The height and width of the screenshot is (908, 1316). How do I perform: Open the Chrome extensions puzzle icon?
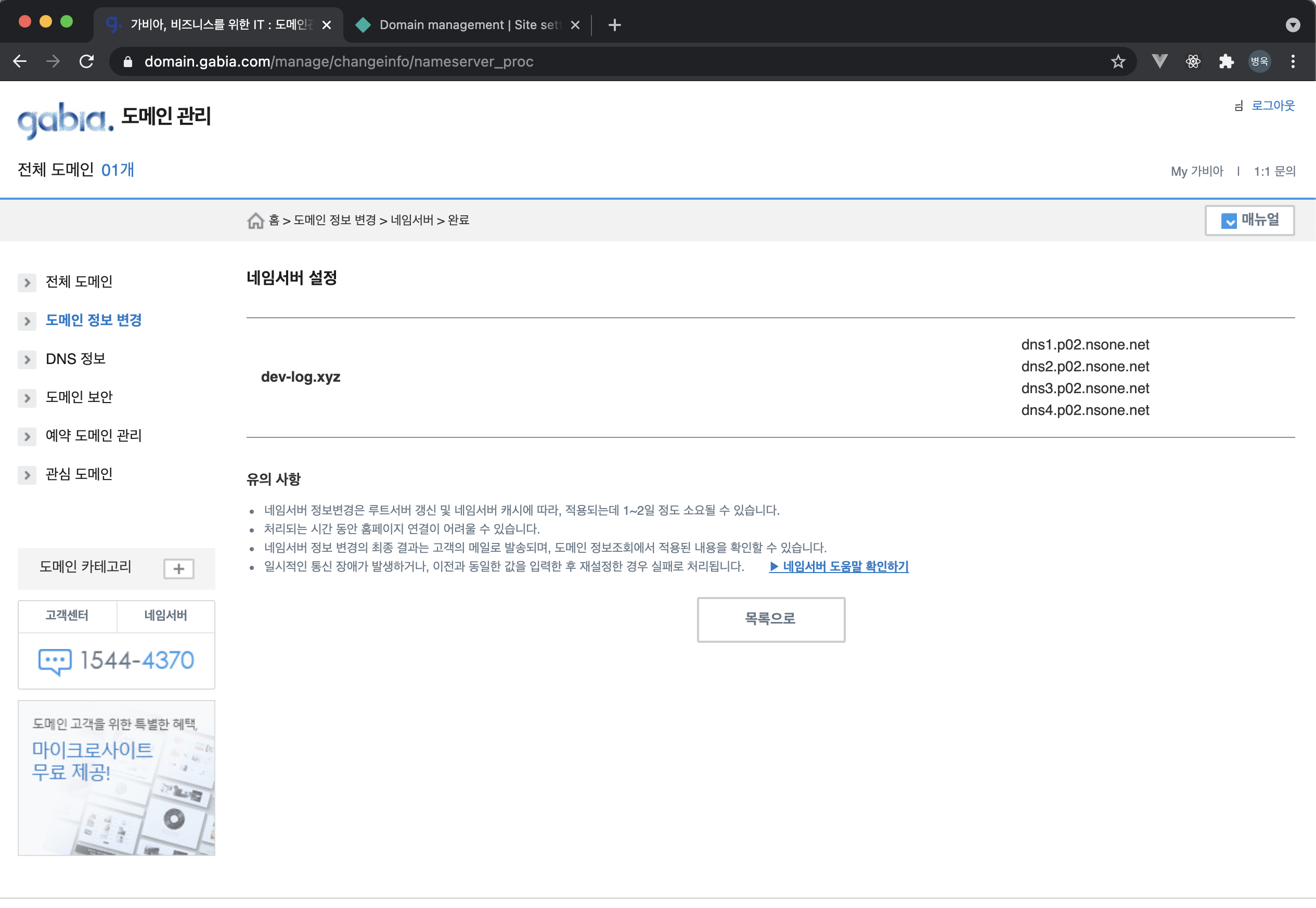coord(1226,61)
